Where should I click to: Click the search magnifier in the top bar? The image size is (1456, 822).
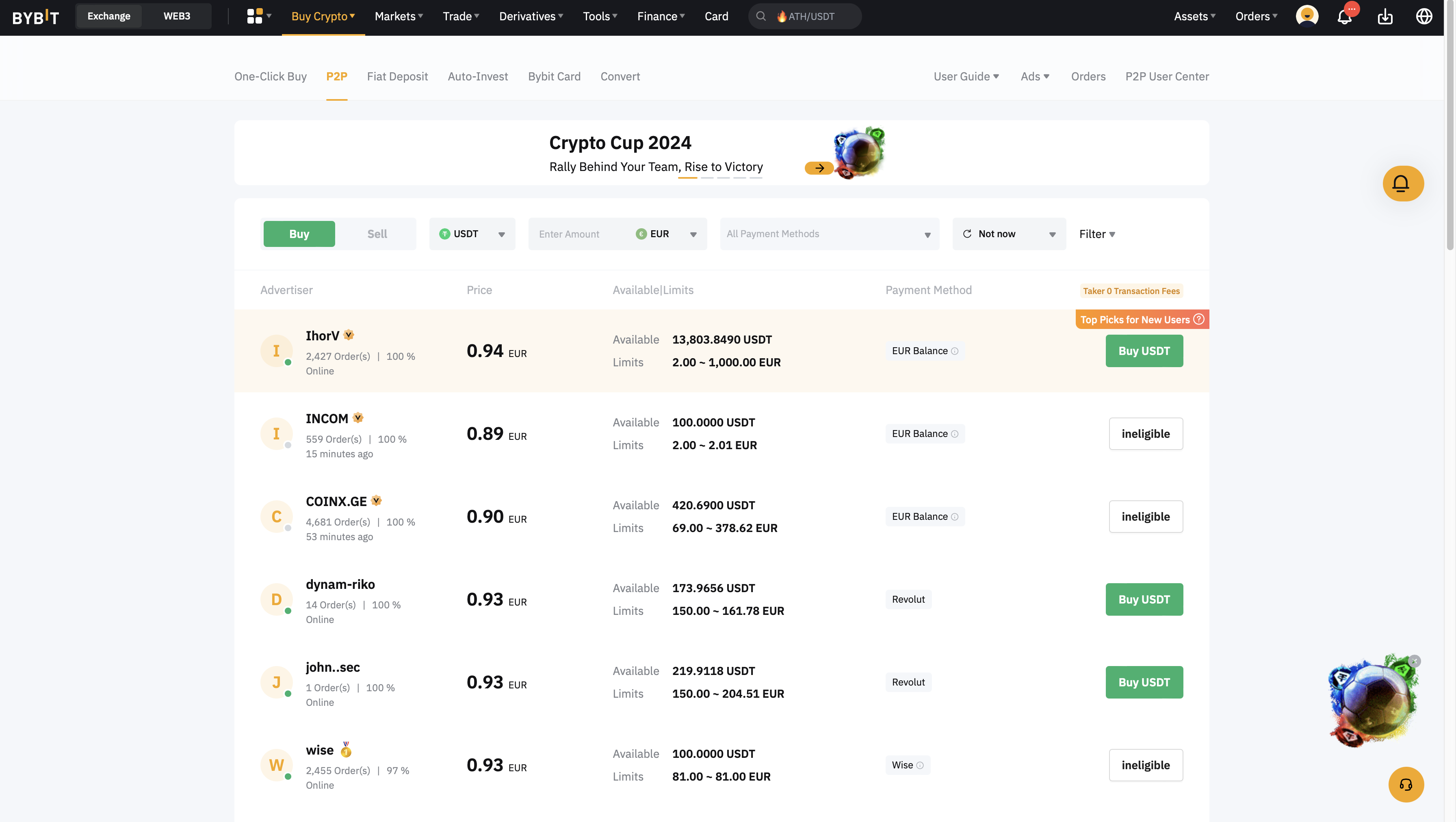pos(761,16)
